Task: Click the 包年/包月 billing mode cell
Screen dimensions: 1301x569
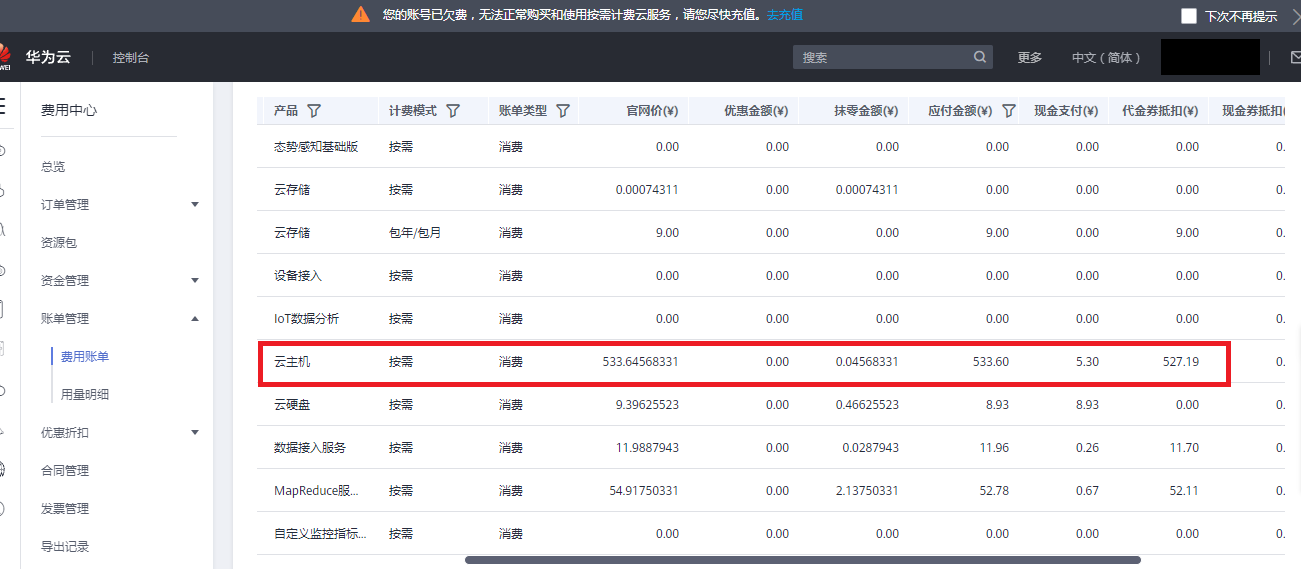Action: click(x=415, y=233)
